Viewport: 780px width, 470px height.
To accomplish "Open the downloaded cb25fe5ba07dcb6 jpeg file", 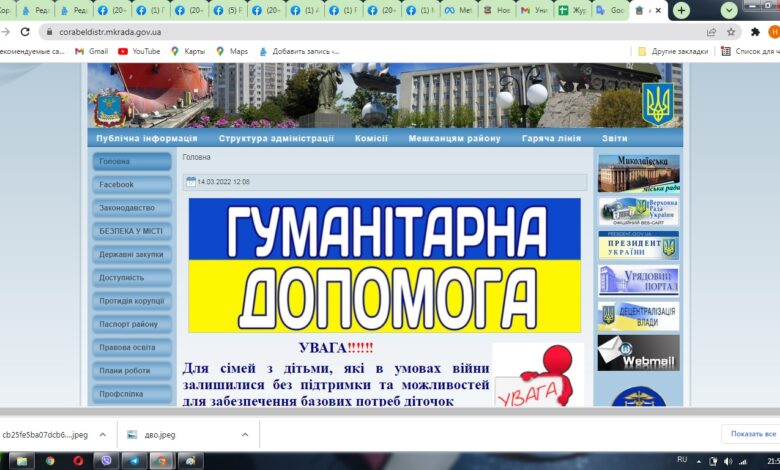I will (45, 435).
